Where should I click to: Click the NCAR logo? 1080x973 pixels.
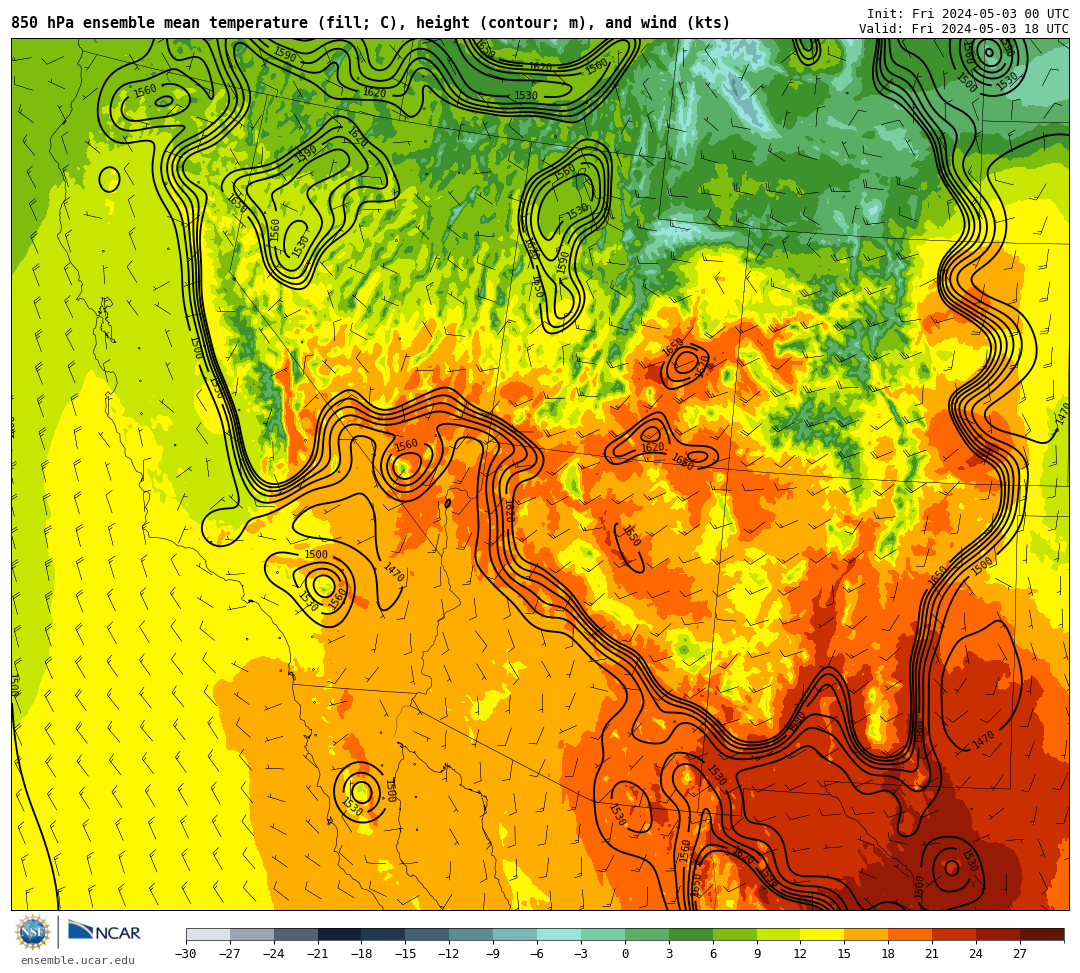[x=104, y=931]
